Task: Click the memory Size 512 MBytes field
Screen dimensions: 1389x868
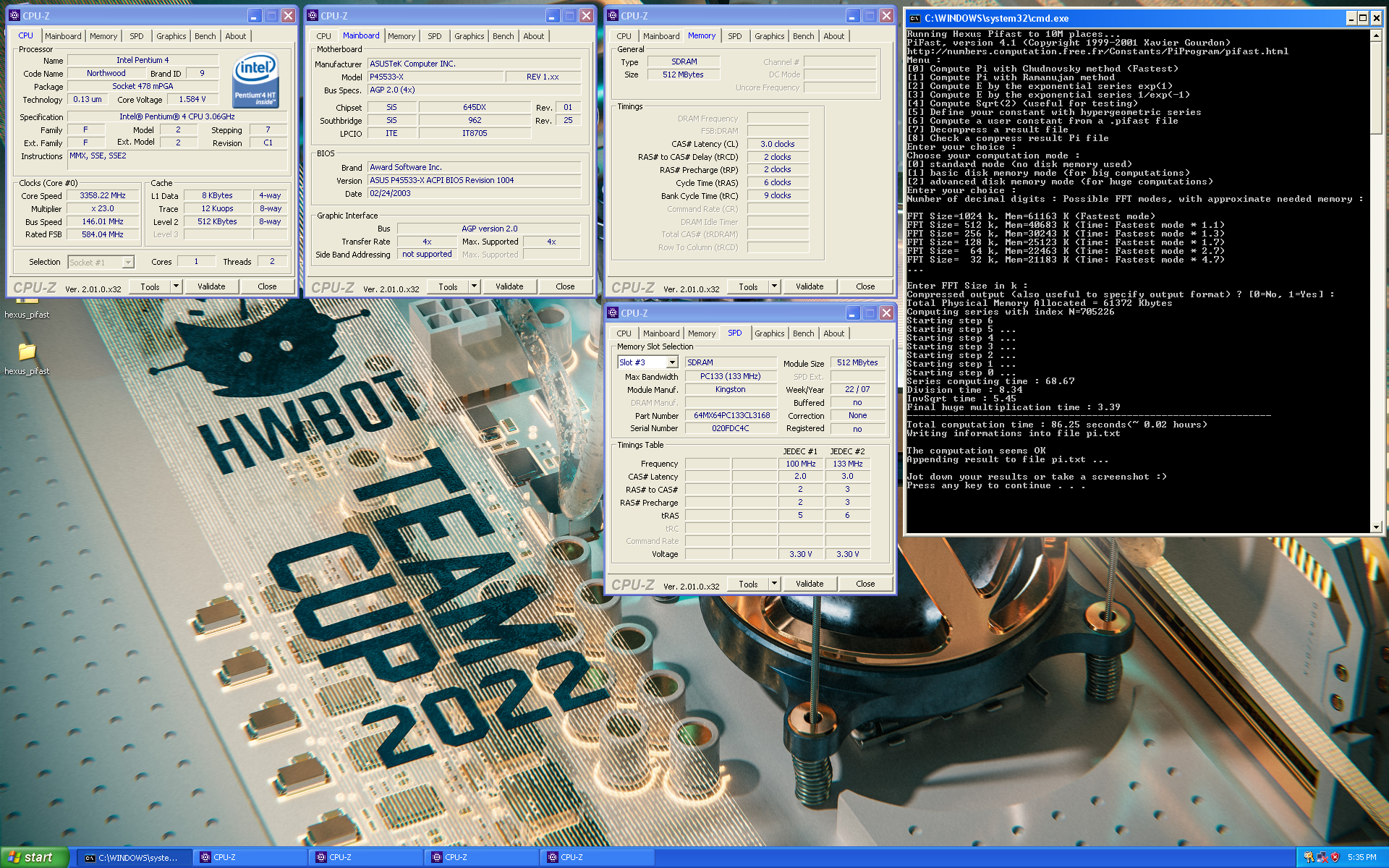Action: 683,75
